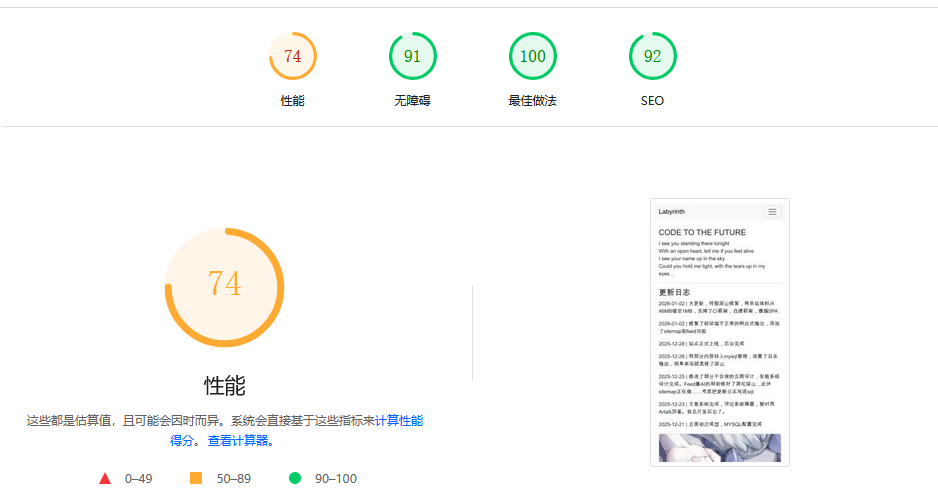
Task: Click the CODE TO THE FUTURE heading
Action: point(702,232)
